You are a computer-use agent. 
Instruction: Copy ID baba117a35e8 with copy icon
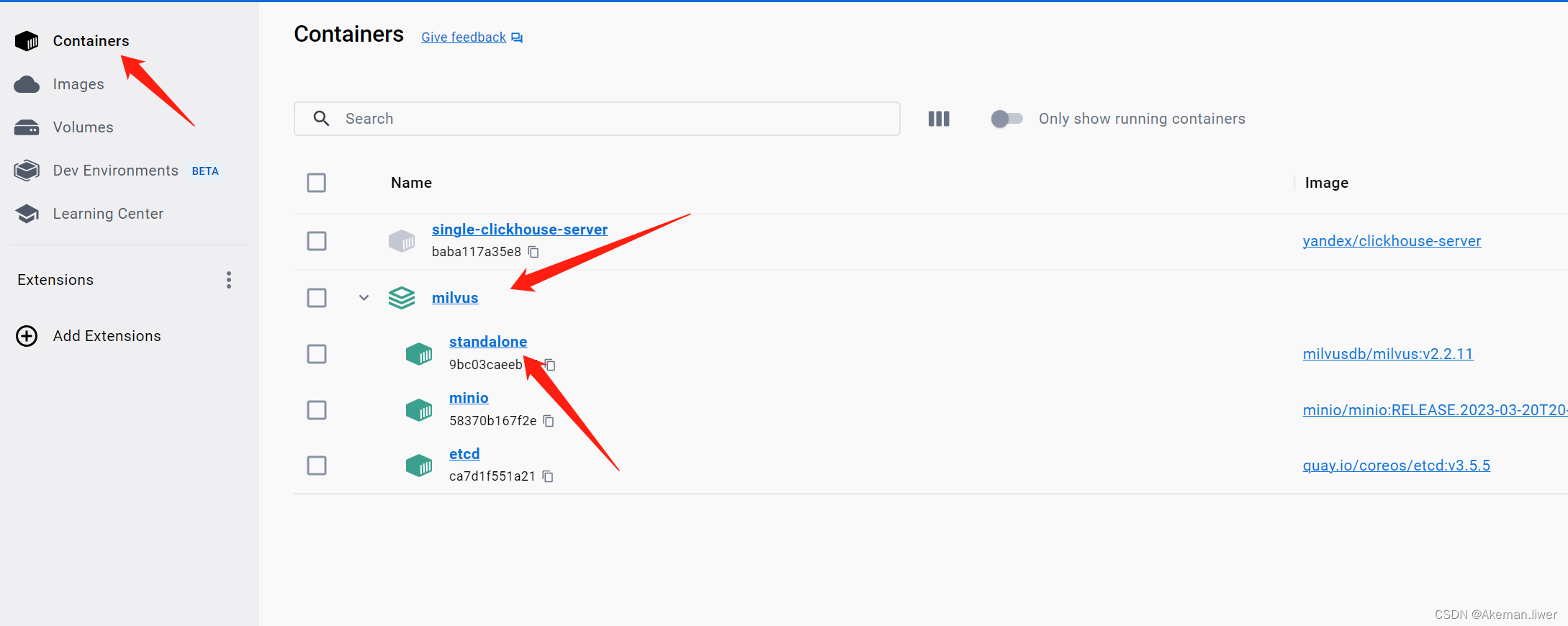click(x=533, y=252)
